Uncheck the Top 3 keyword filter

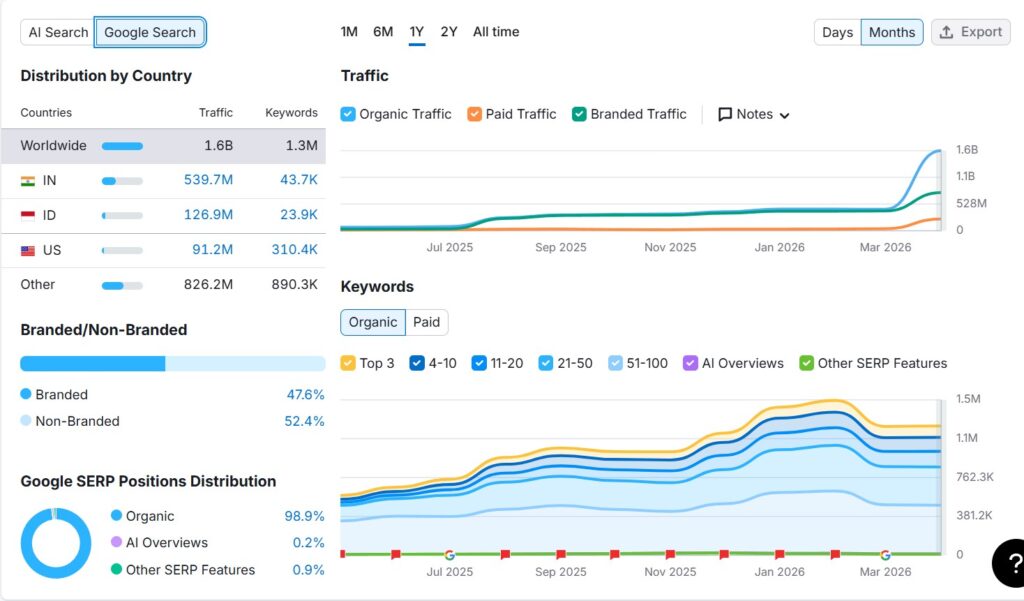coord(347,363)
